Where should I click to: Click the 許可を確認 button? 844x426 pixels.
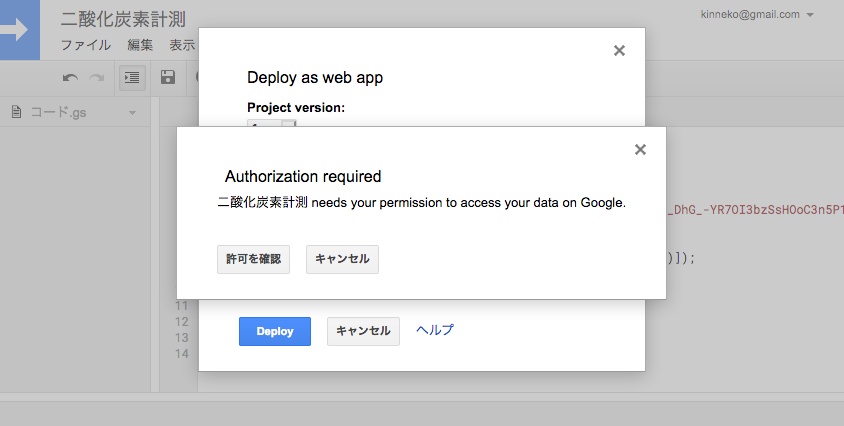253,259
